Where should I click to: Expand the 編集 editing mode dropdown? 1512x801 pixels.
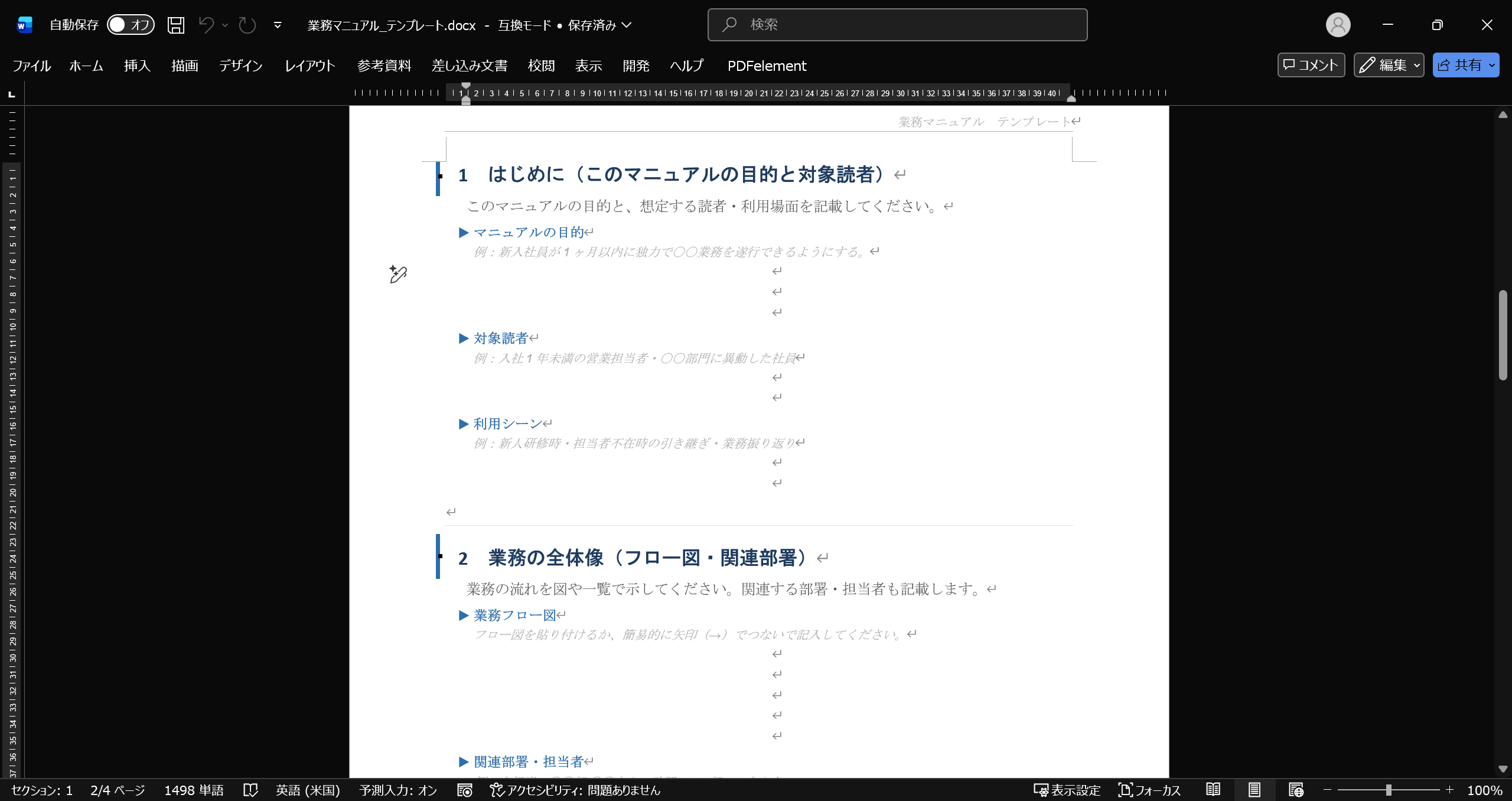[x=1417, y=66]
